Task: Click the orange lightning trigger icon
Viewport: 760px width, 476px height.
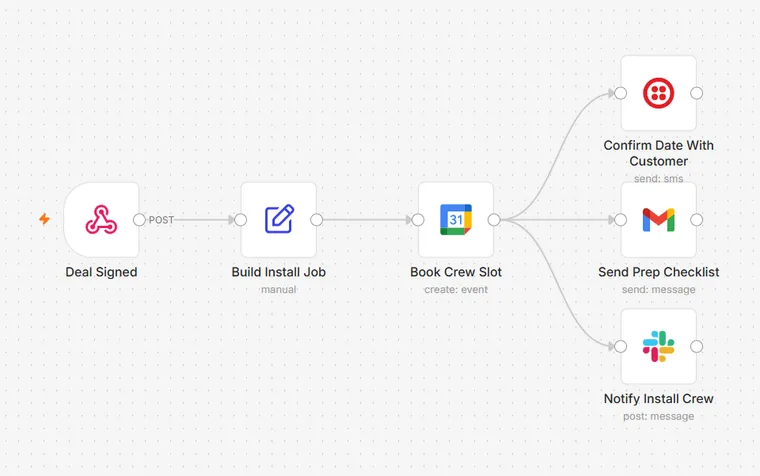Action: [x=44, y=219]
